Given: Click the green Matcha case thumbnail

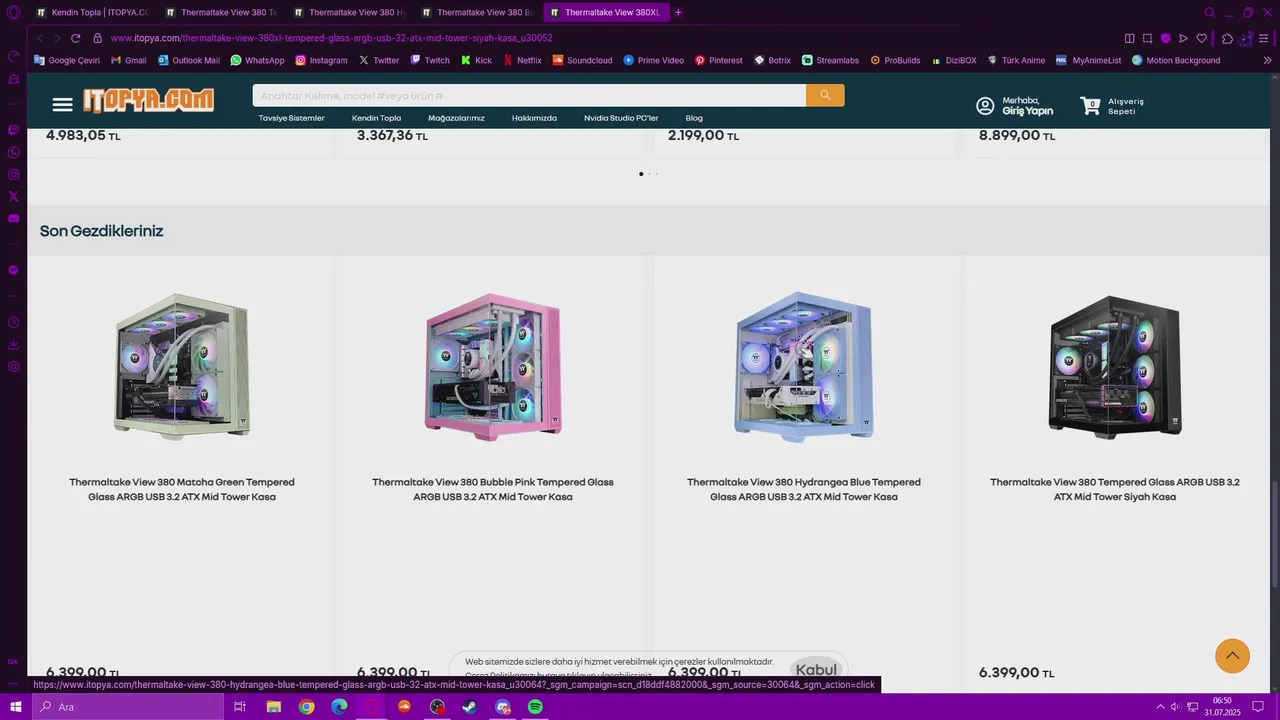Looking at the screenshot, I should 181,366.
